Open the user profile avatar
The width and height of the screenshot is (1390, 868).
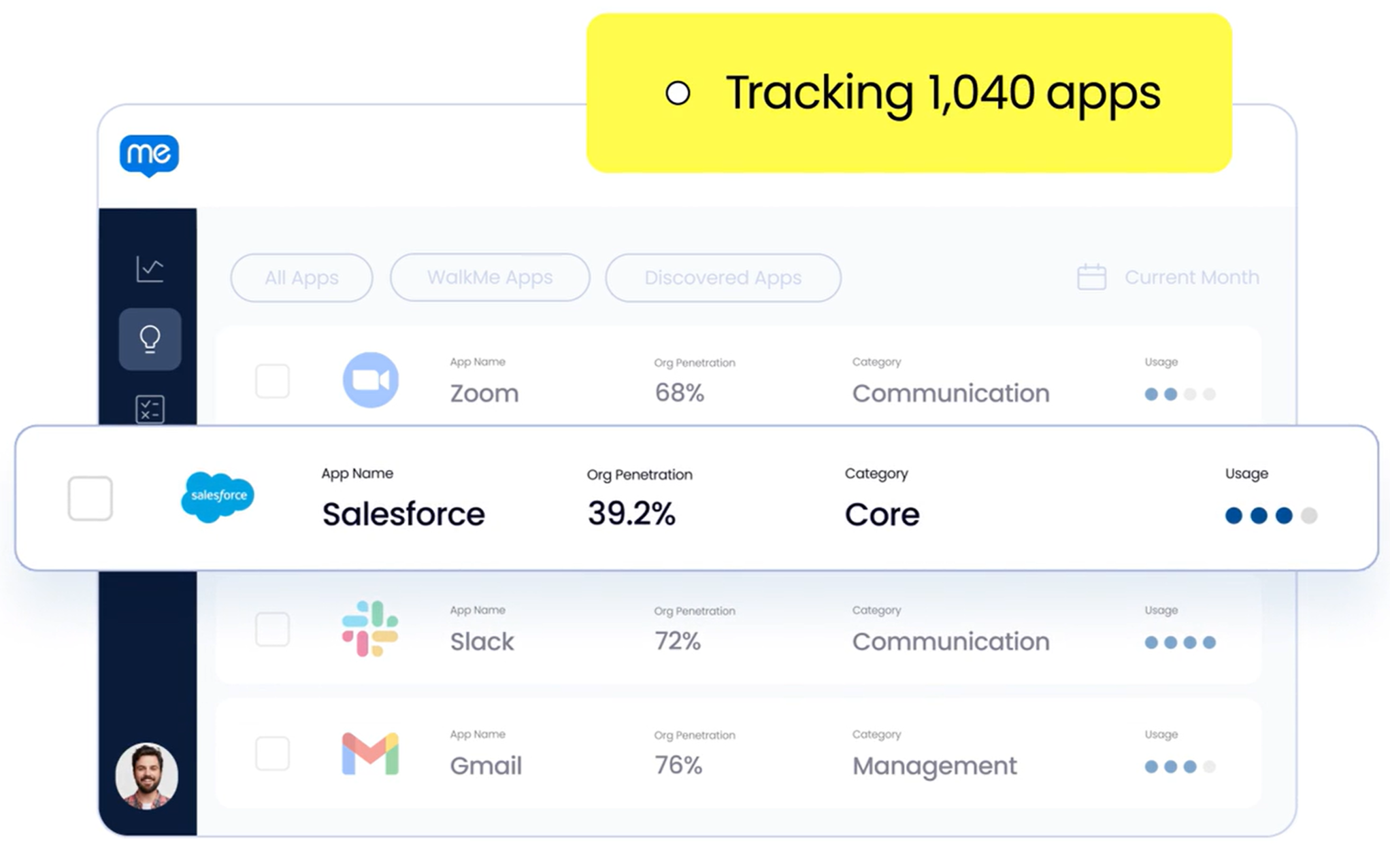(147, 776)
